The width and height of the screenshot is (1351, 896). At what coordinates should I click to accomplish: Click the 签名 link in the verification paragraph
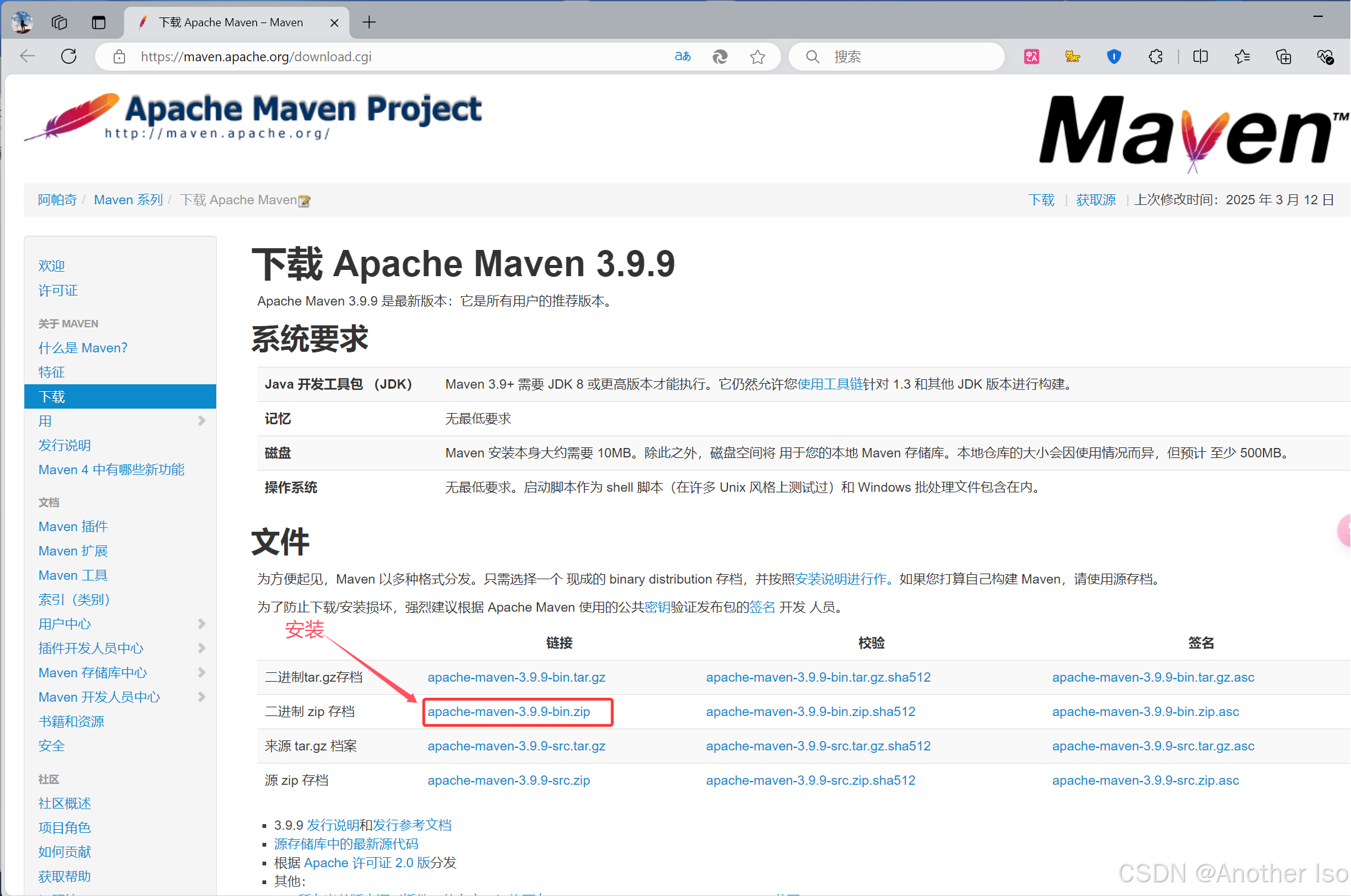point(762,607)
